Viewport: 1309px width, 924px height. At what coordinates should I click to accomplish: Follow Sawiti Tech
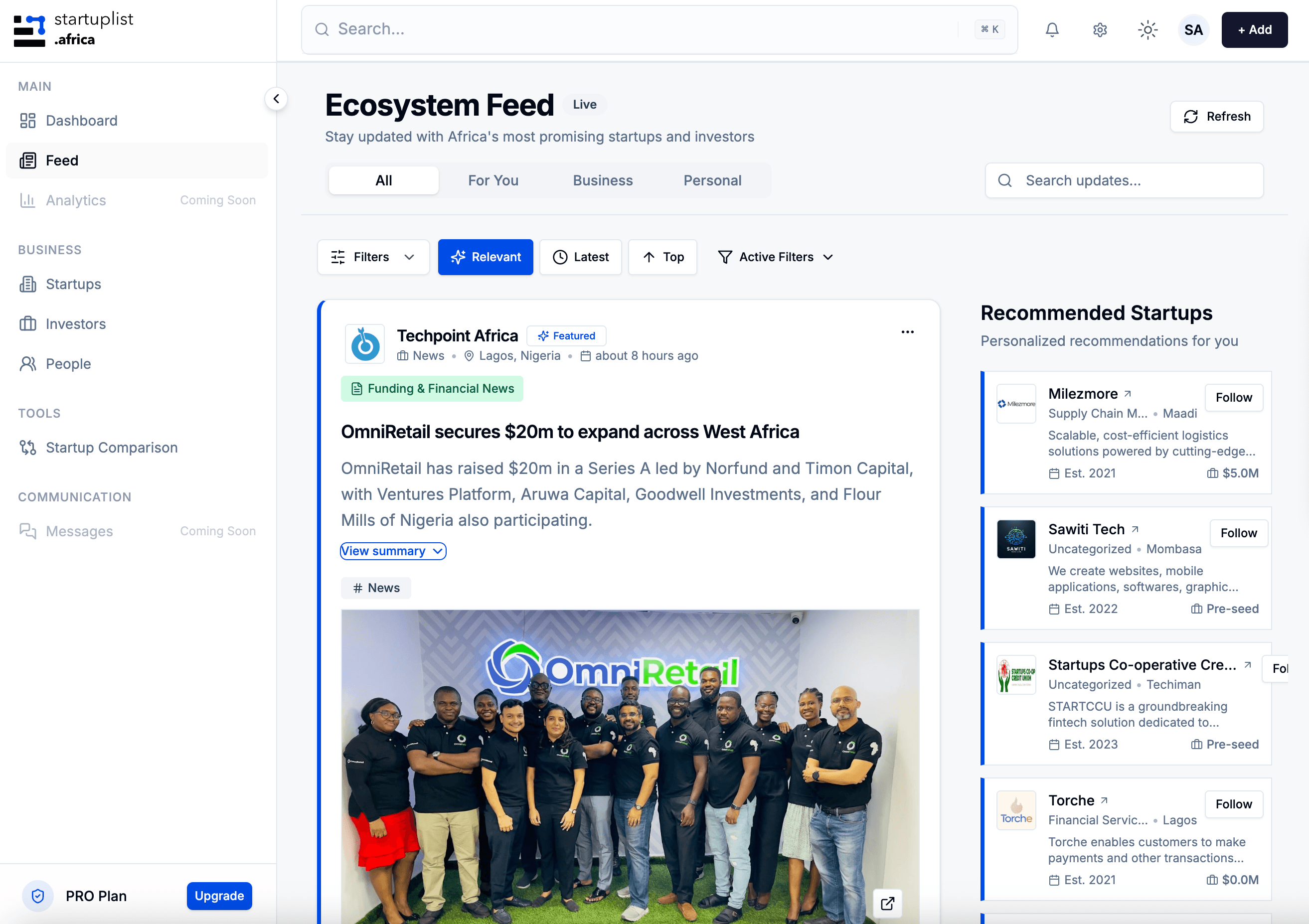pyautogui.click(x=1238, y=533)
